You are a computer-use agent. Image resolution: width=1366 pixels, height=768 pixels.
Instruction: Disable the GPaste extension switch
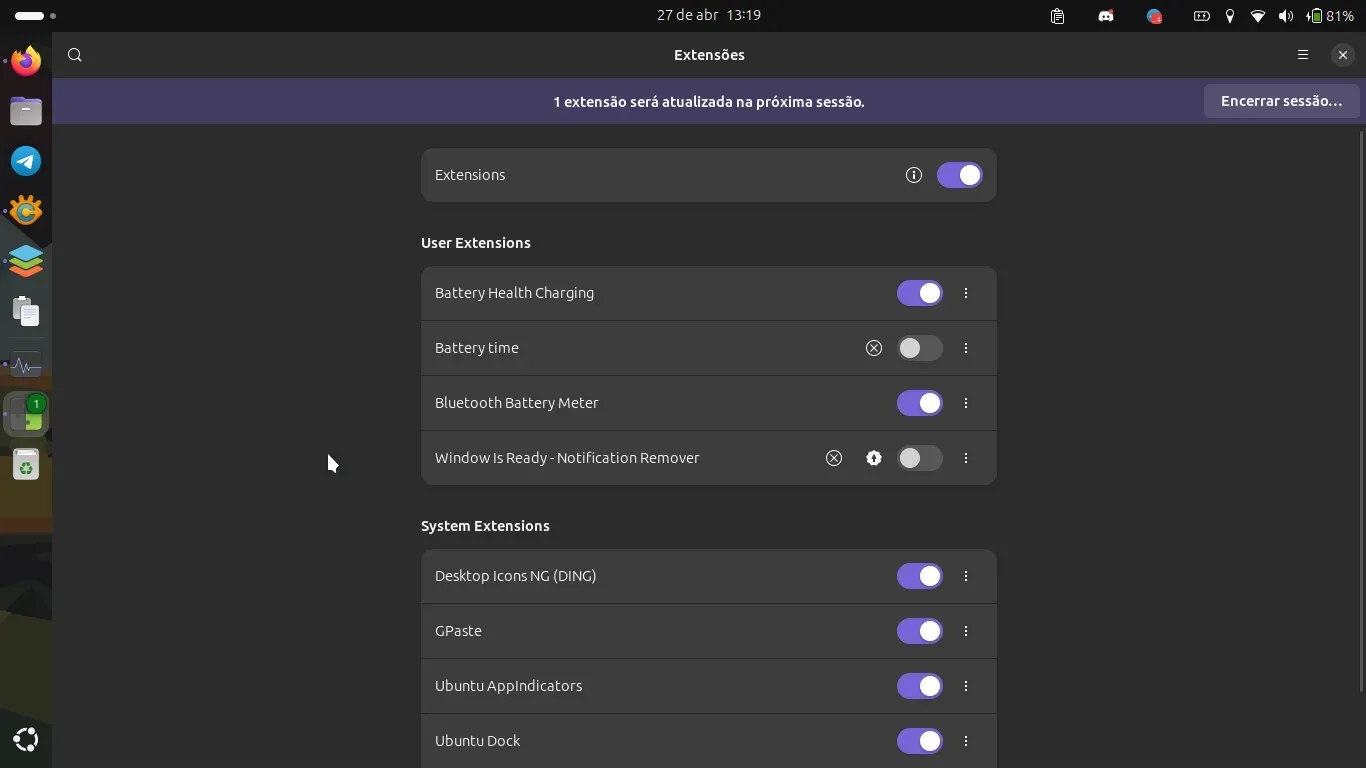pyautogui.click(x=919, y=631)
